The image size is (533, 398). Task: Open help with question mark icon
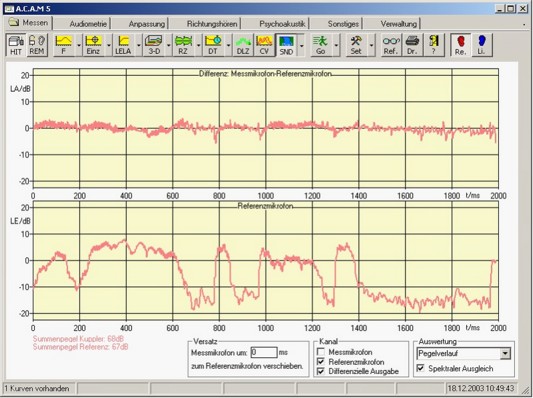434,45
